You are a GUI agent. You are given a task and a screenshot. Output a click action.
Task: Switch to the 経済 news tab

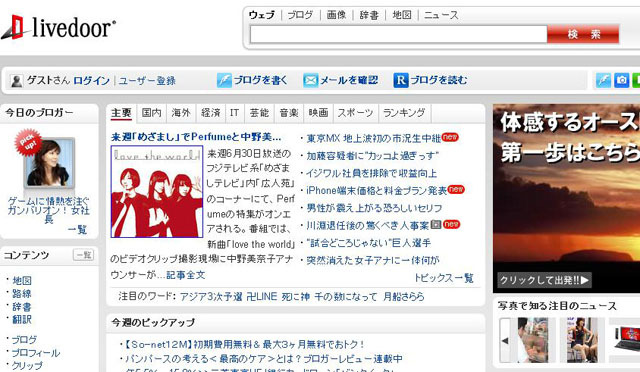click(211, 113)
